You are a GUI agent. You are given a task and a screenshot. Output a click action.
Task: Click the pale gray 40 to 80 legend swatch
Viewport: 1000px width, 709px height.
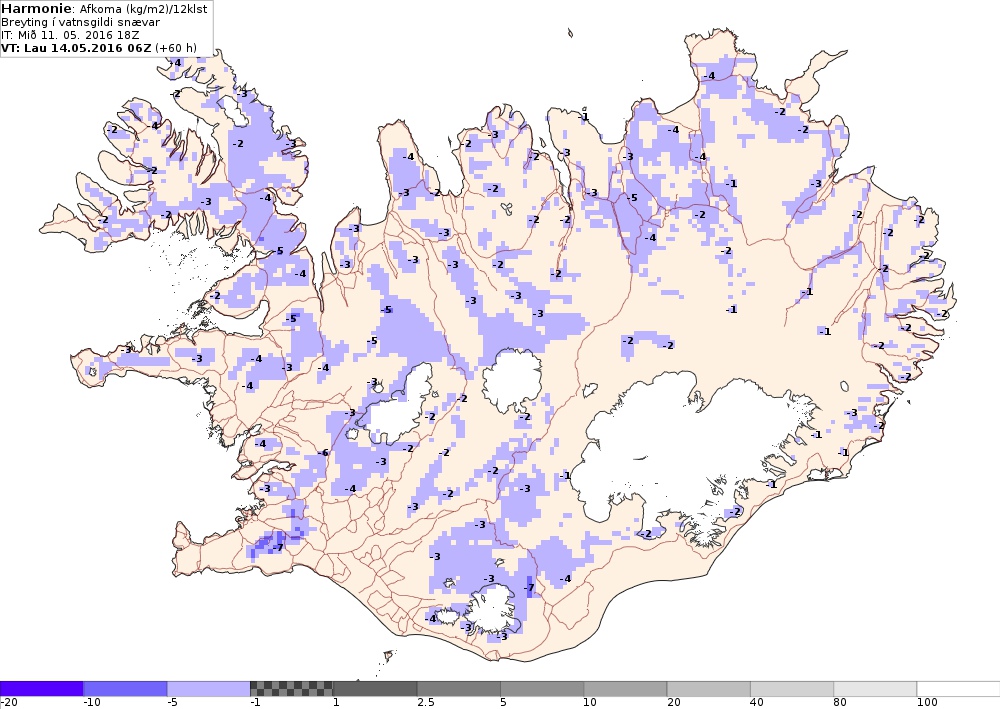[792, 689]
